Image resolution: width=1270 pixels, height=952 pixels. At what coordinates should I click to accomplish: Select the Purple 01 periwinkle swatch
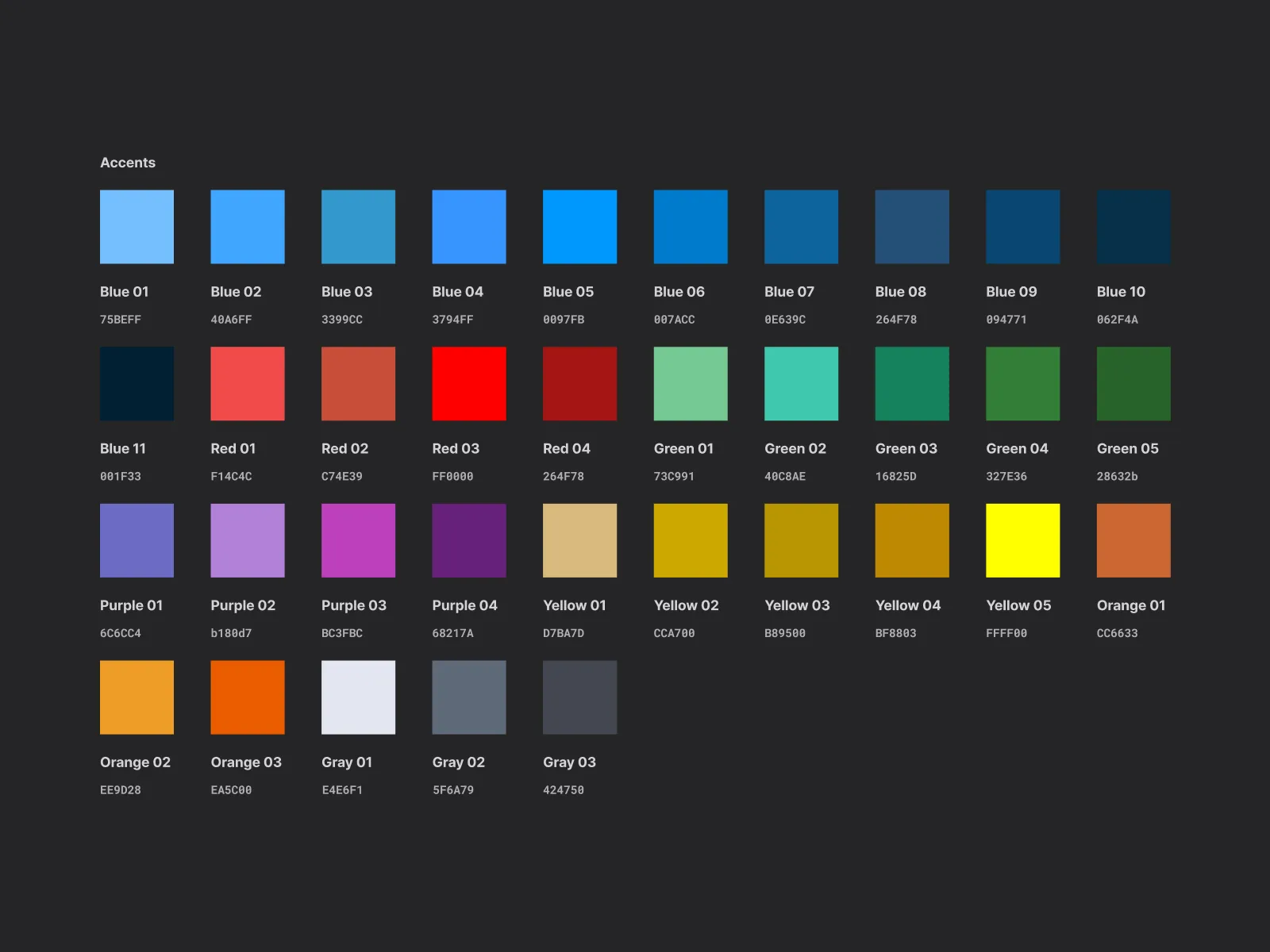136,539
